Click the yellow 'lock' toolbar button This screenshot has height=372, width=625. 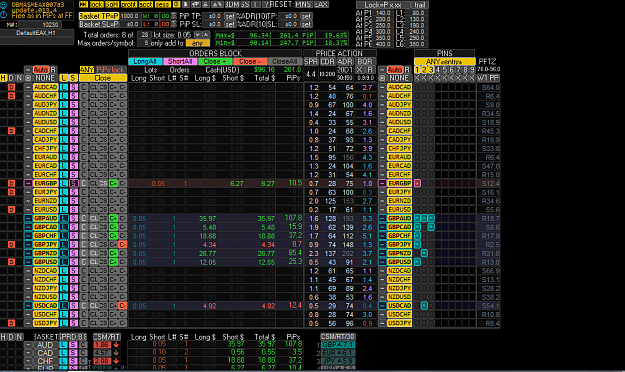pyautogui.click(x=96, y=4)
